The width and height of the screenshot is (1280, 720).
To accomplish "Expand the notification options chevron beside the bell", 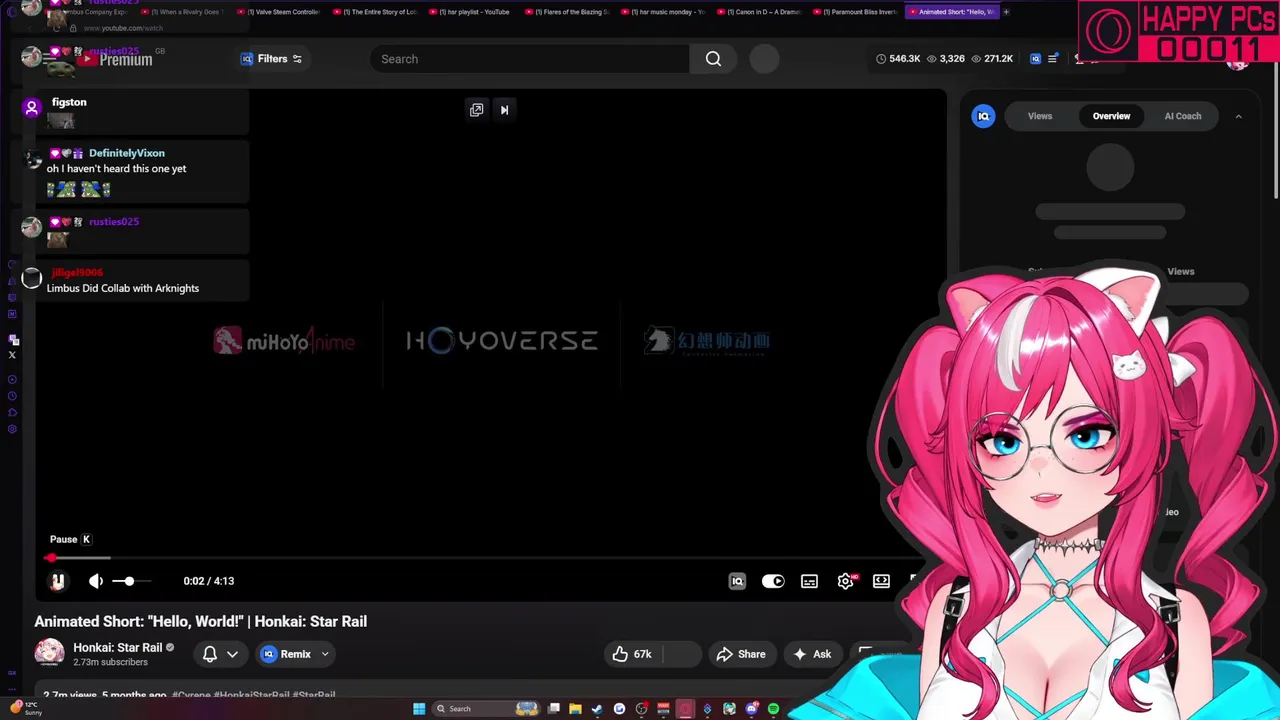I will pos(232,654).
